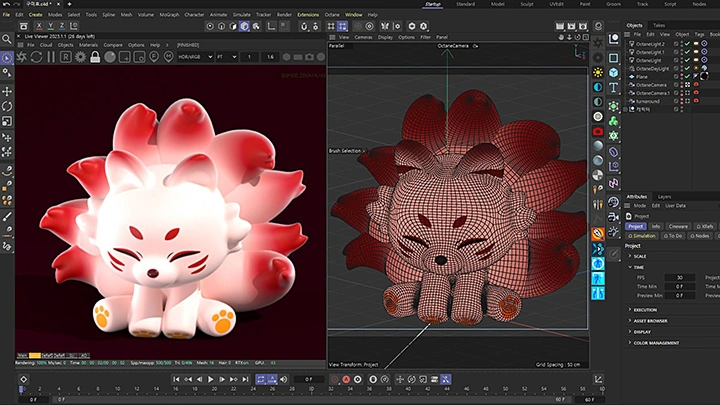Toggle the Live Viewer resolution lock
The image size is (720, 405).
point(95,57)
